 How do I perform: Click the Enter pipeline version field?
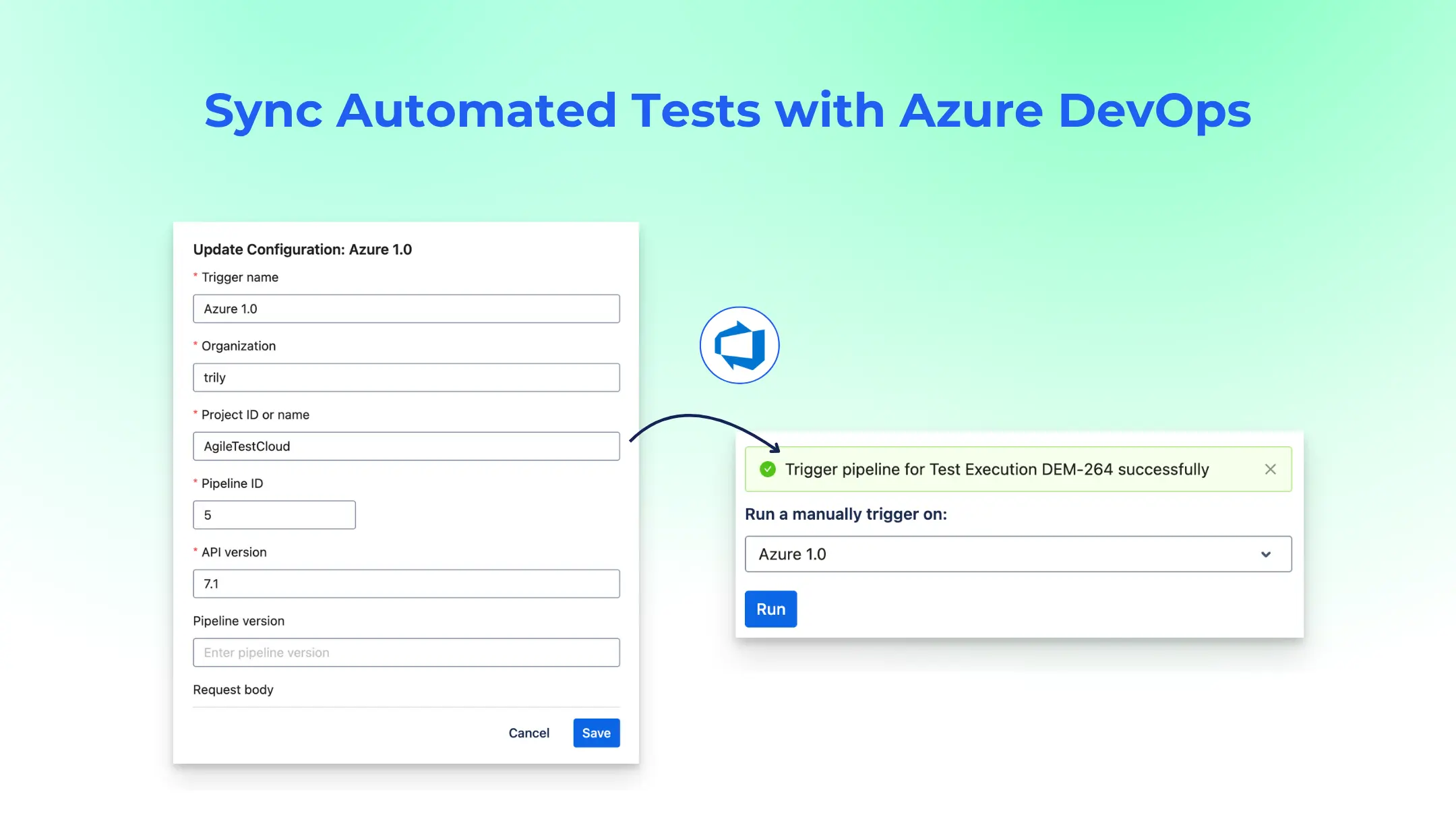click(x=406, y=653)
